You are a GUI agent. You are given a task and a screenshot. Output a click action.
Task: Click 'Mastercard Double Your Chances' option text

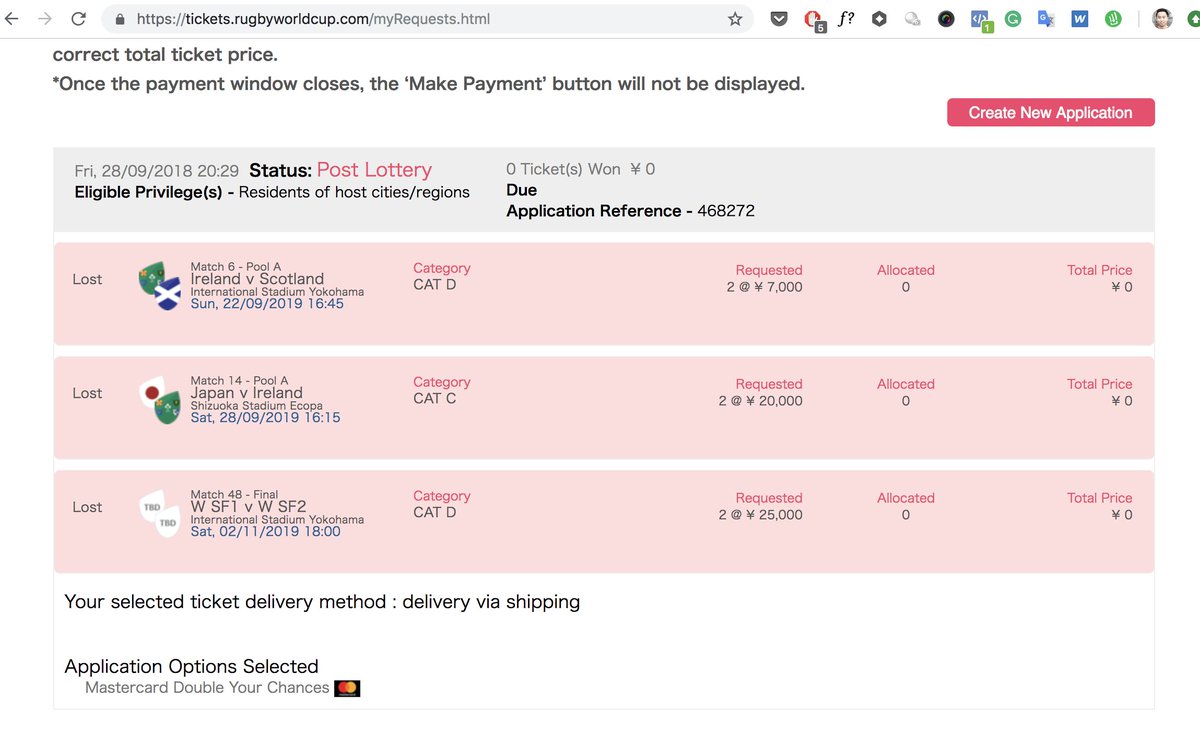point(207,688)
